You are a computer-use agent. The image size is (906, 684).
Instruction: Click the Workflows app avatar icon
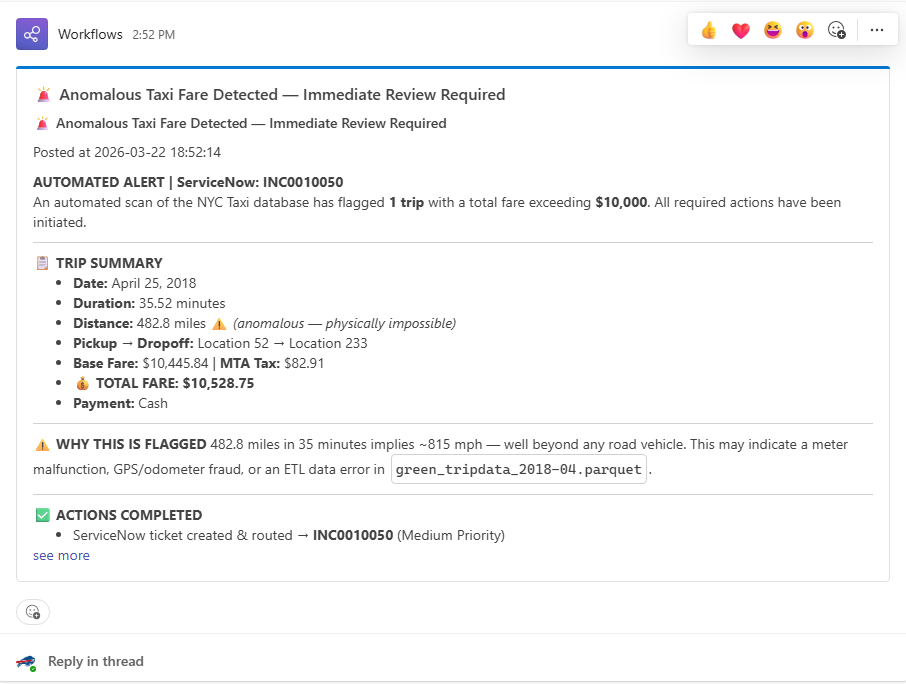pos(32,34)
